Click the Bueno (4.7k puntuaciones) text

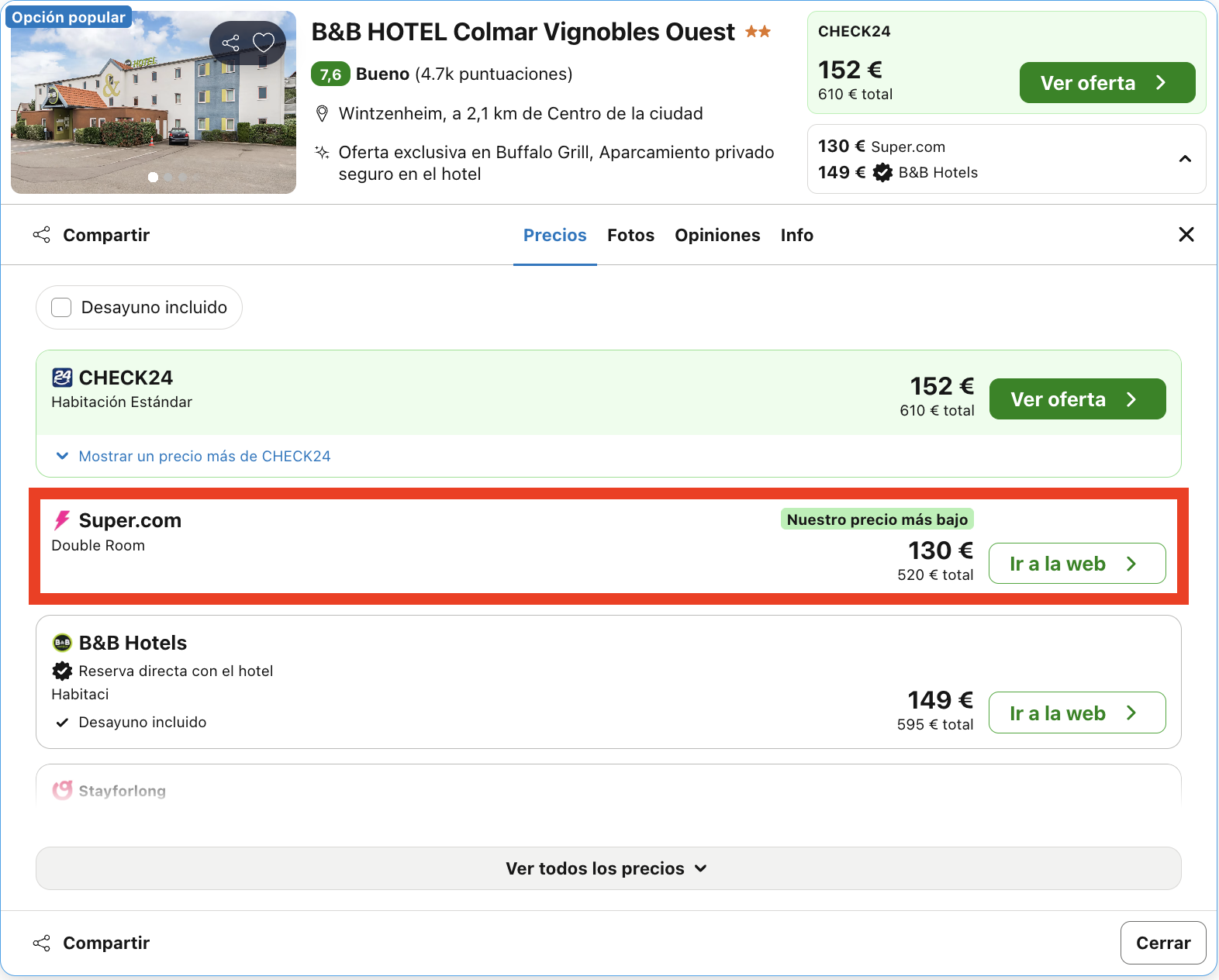(x=464, y=74)
